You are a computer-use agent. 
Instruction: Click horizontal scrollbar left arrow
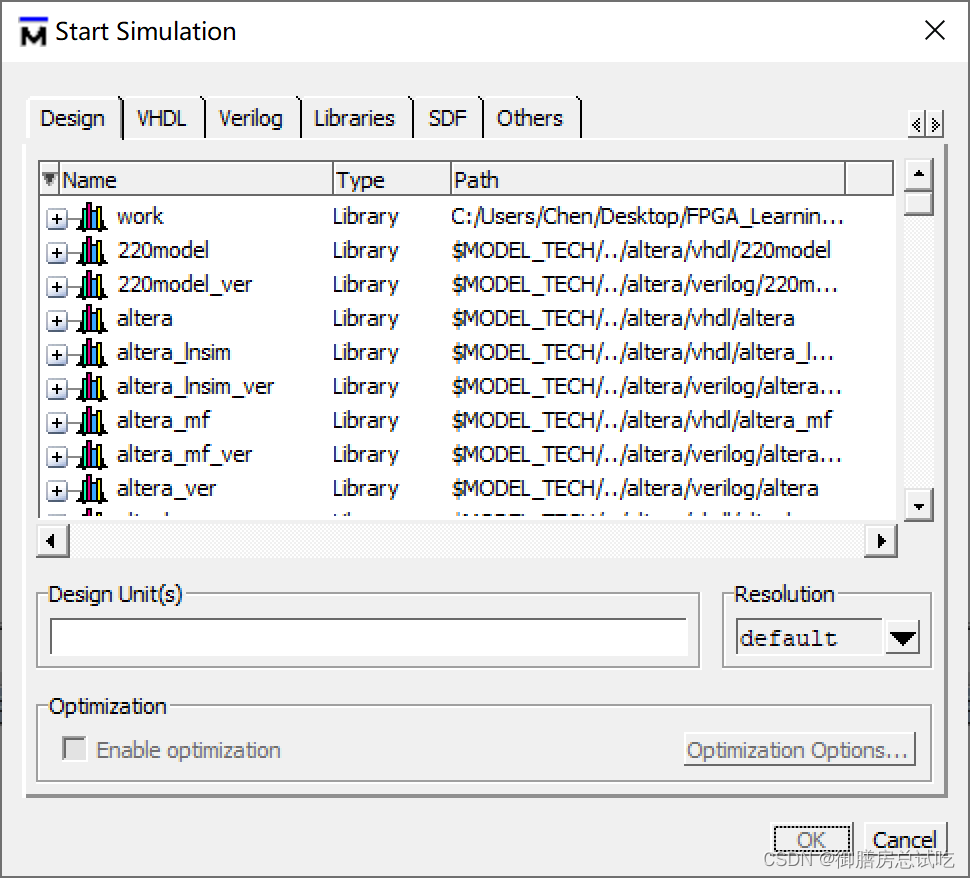[52, 541]
